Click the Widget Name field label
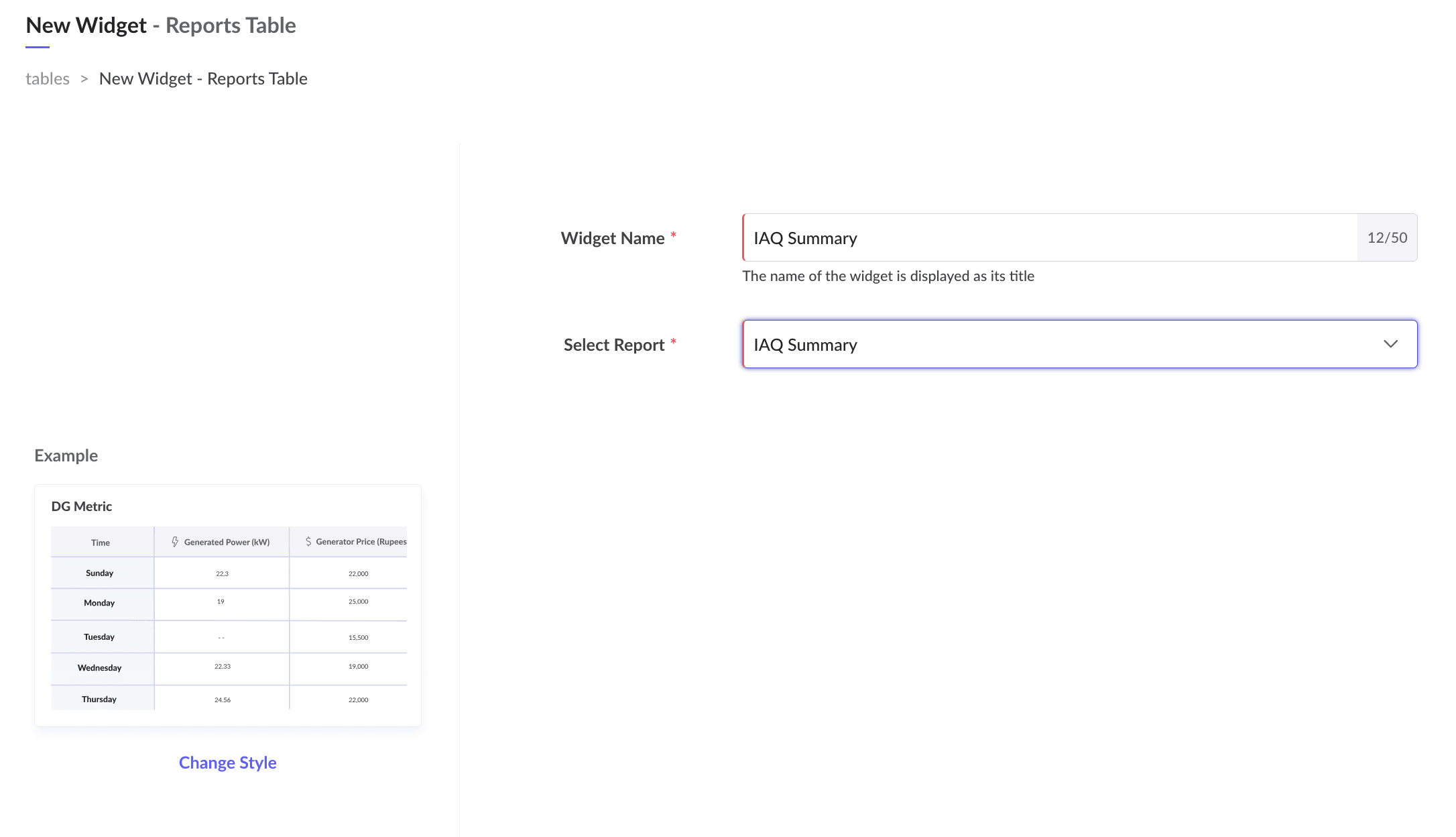The height and width of the screenshot is (837, 1456). click(612, 238)
